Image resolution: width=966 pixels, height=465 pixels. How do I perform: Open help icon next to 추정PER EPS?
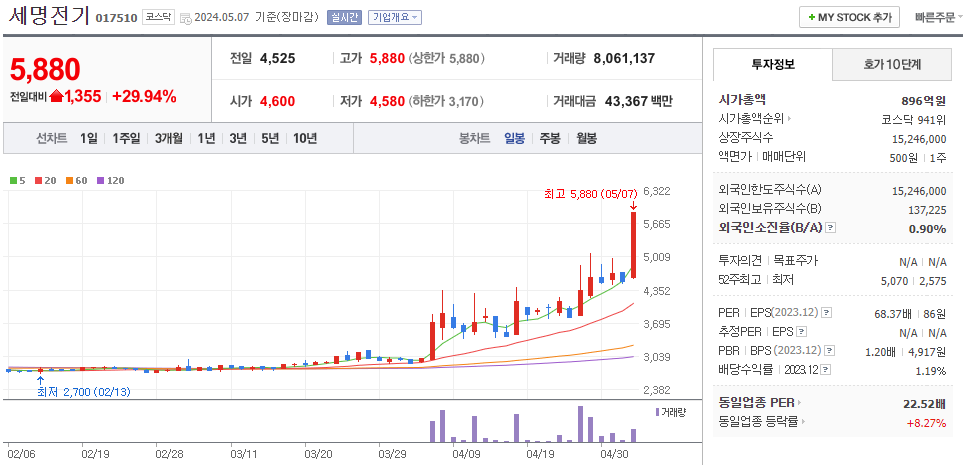point(801,332)
